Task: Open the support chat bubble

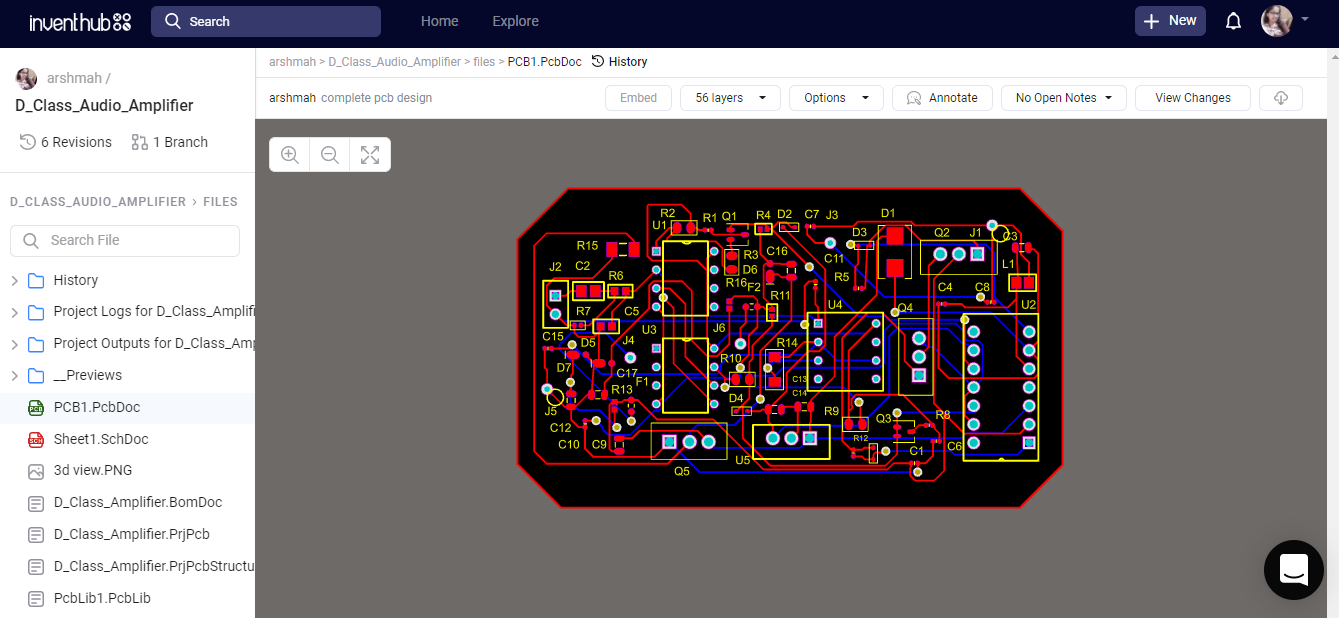Action: [1293, 570]
